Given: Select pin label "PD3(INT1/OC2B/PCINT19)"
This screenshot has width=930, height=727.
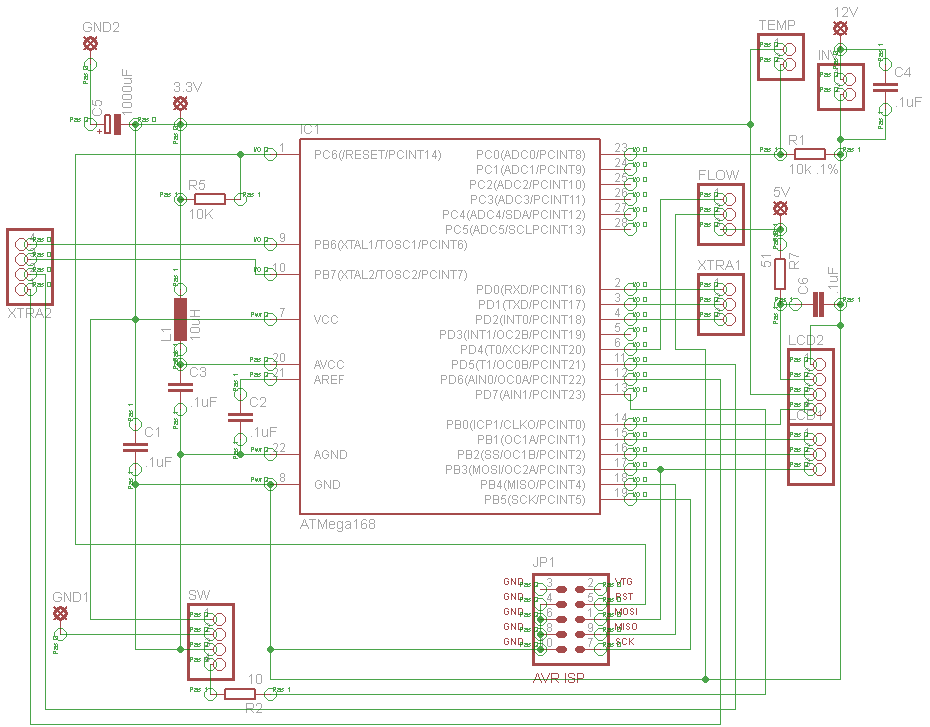Looking at the screenshot, I should 512,335.
